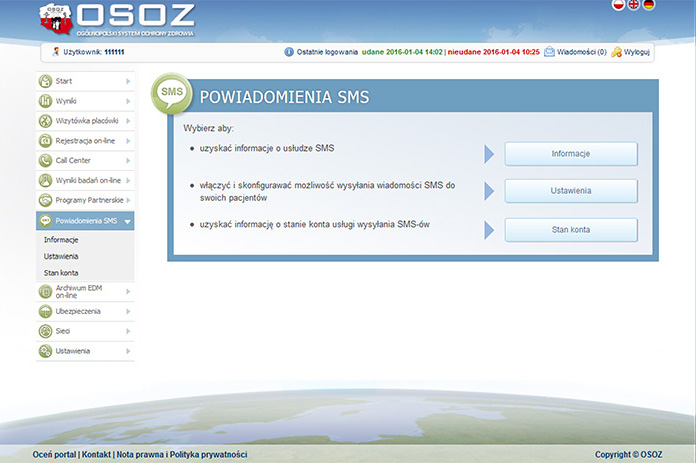Image resolution: width=696 pixels, height=463 pixels.
Task: Click the Ubezpieczenia umbrella icon
Action: pyautogui.click(x=45, y=311)
